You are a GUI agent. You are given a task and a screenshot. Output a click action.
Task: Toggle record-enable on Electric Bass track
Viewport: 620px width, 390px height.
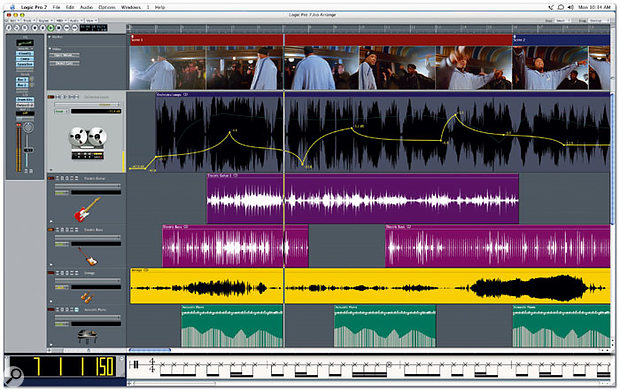tap(51, 230)
